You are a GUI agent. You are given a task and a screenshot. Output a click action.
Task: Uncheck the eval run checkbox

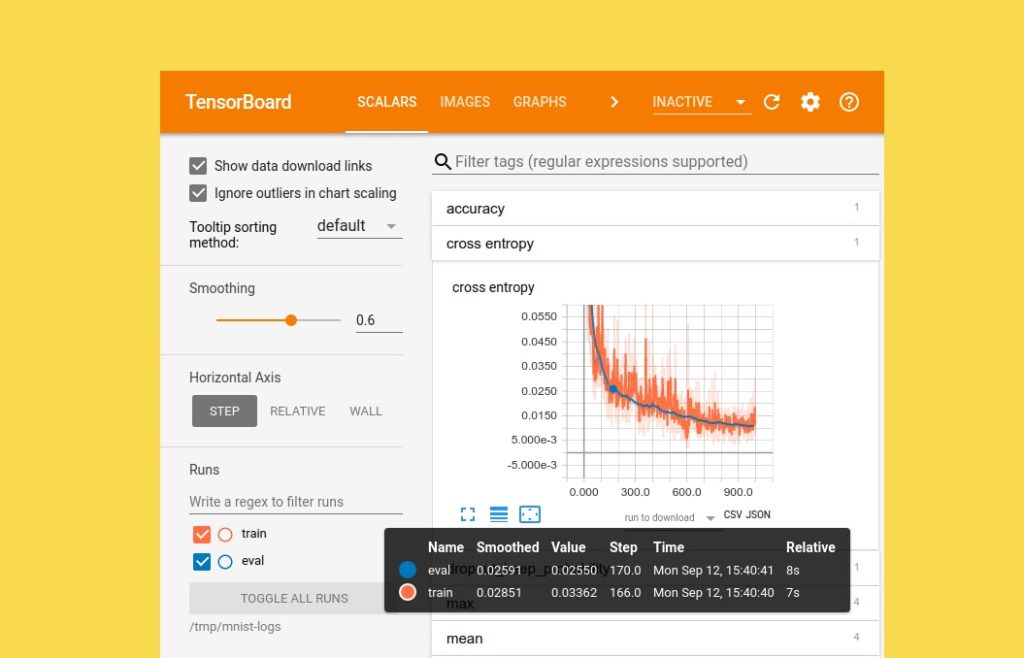[202, 561]
